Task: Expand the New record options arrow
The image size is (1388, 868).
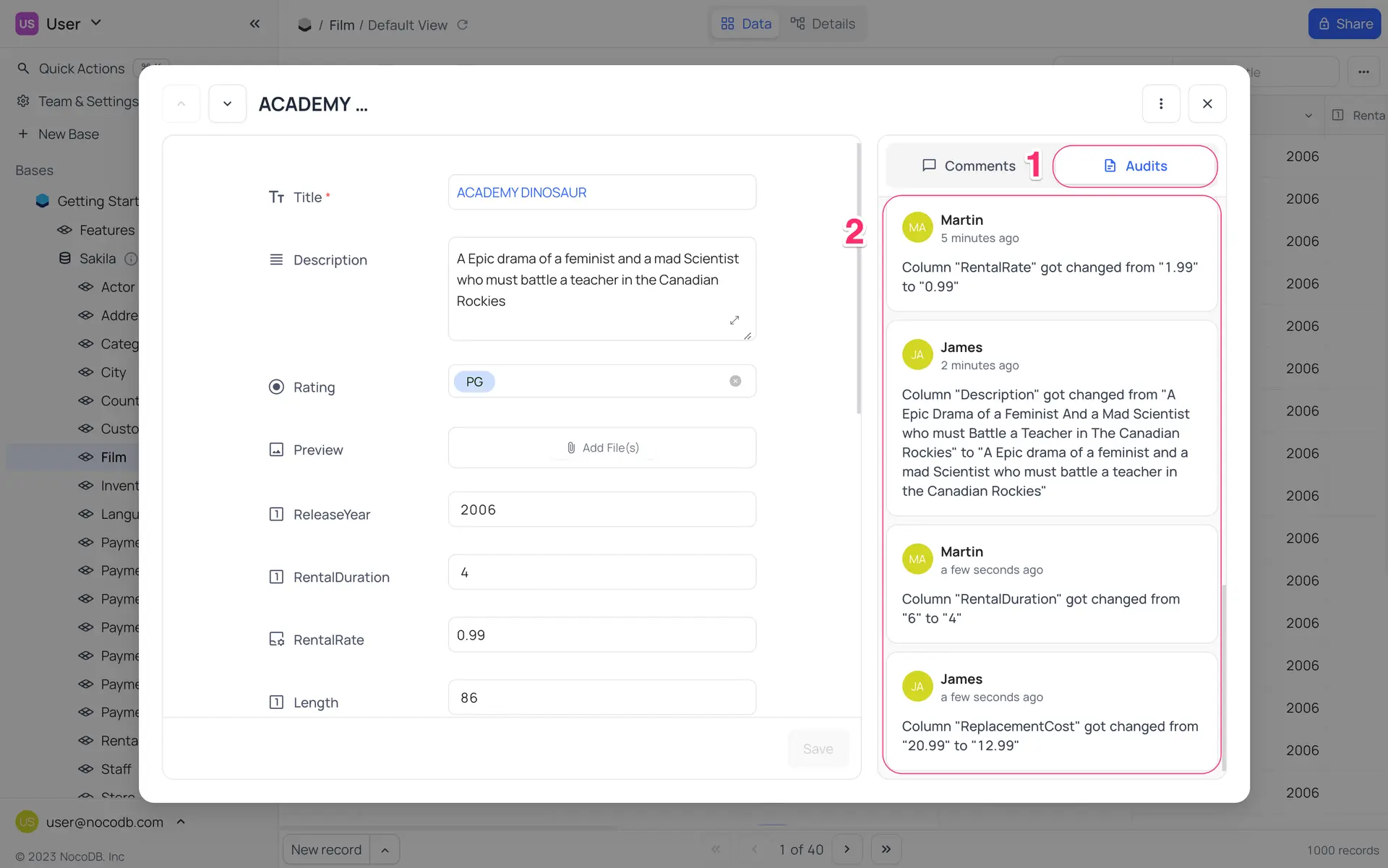Action: click(385, 850)
